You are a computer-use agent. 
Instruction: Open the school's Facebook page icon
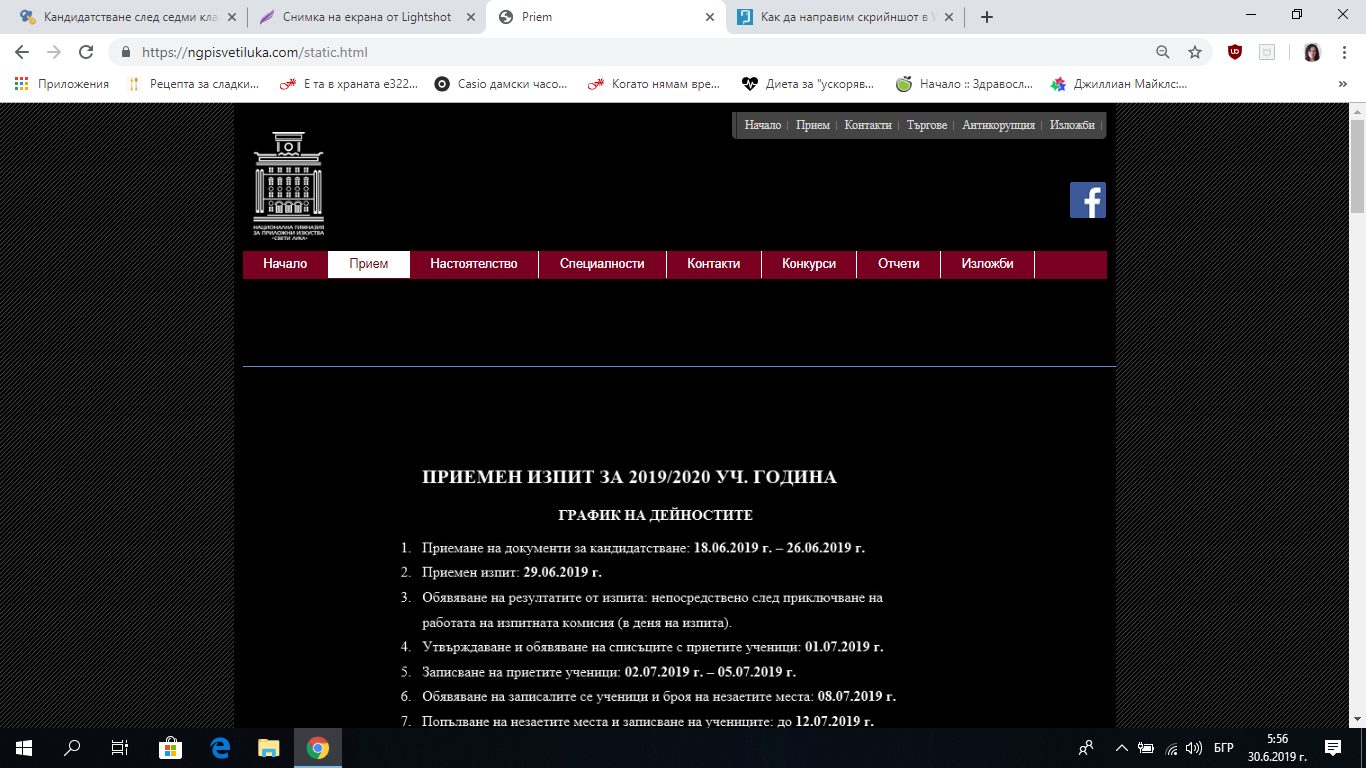coord(1087,200)
